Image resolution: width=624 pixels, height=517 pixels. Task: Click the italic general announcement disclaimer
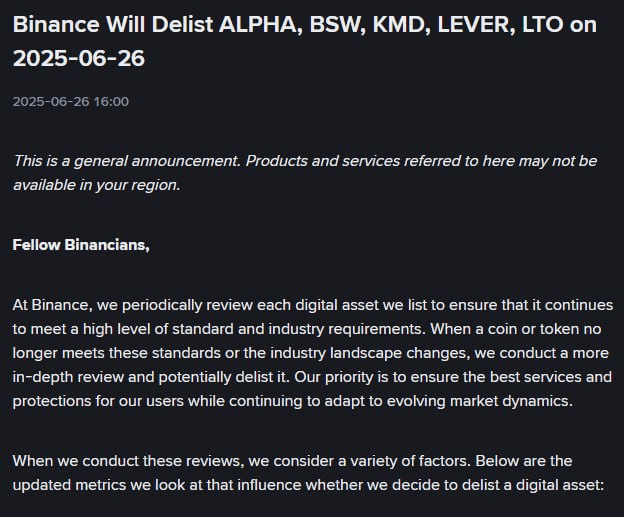click(x=305, y=173)
